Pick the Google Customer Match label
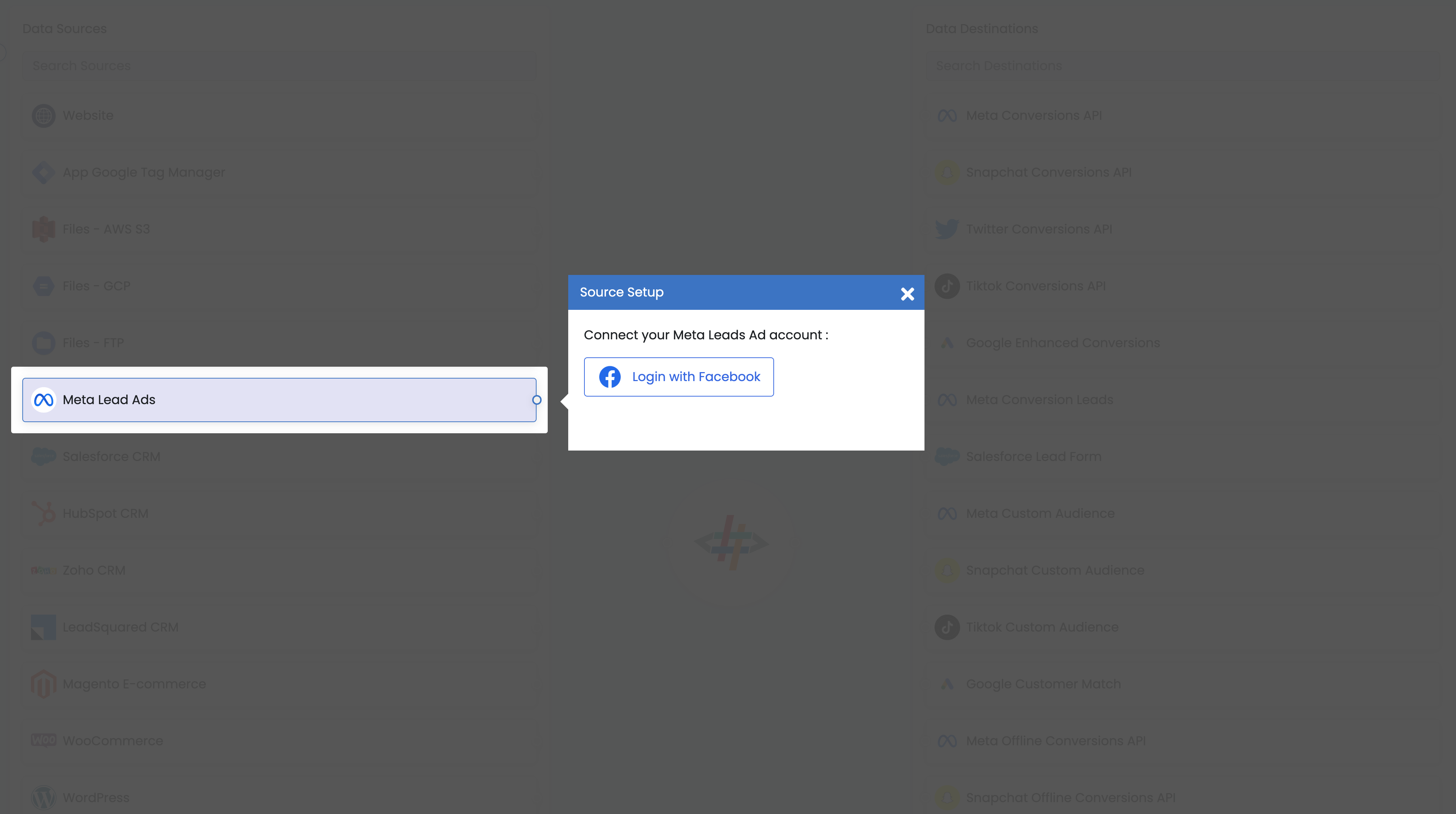 click(1043, 684)
